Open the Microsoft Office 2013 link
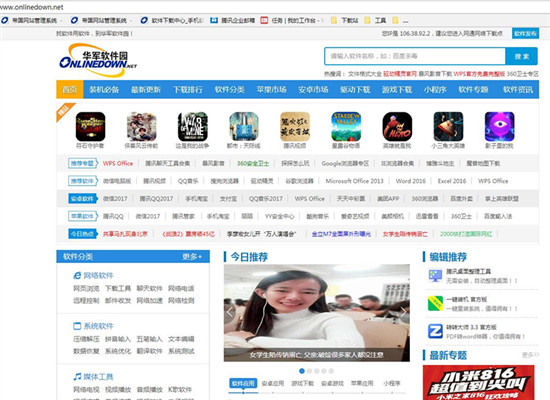550x400 pixels. [354, 181]
